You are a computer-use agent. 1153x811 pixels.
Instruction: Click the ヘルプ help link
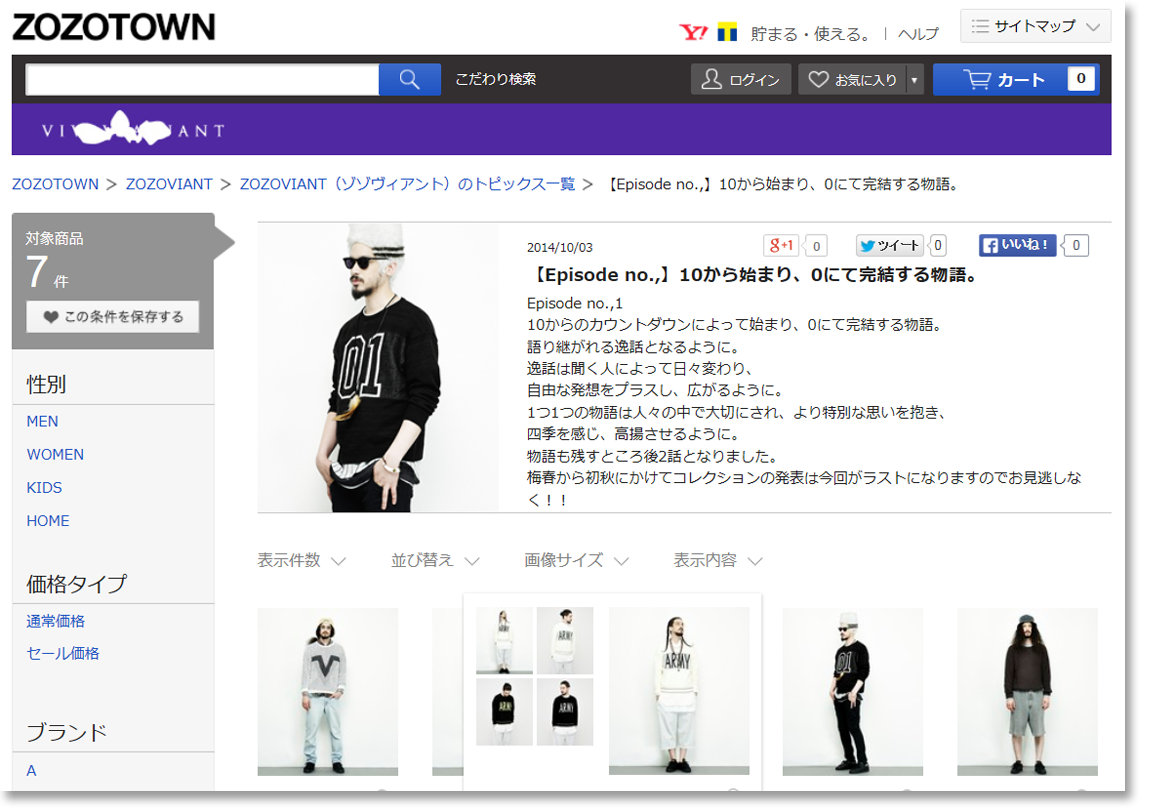(918, 34)
